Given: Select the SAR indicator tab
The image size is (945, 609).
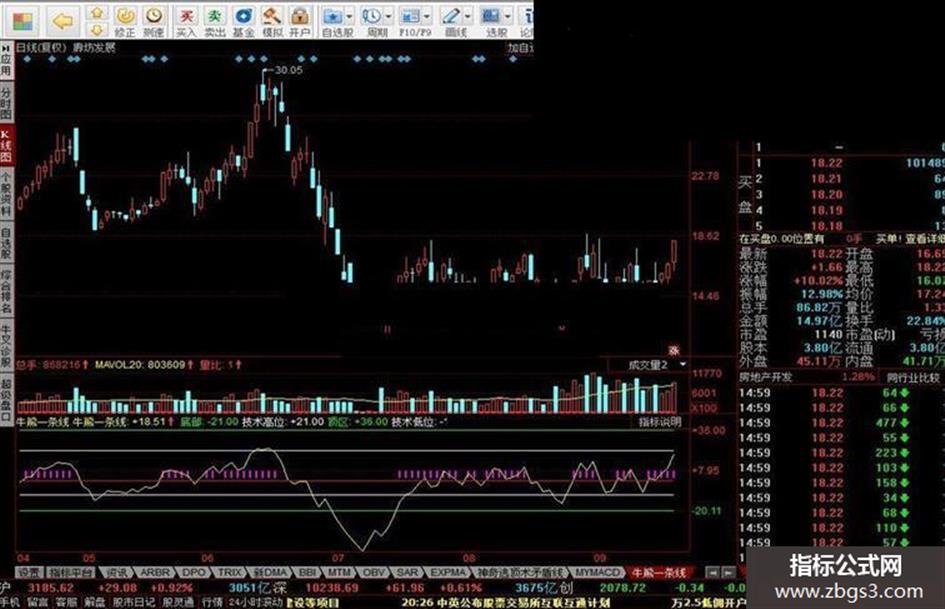Looking at the screenshot, I should 407,572.
